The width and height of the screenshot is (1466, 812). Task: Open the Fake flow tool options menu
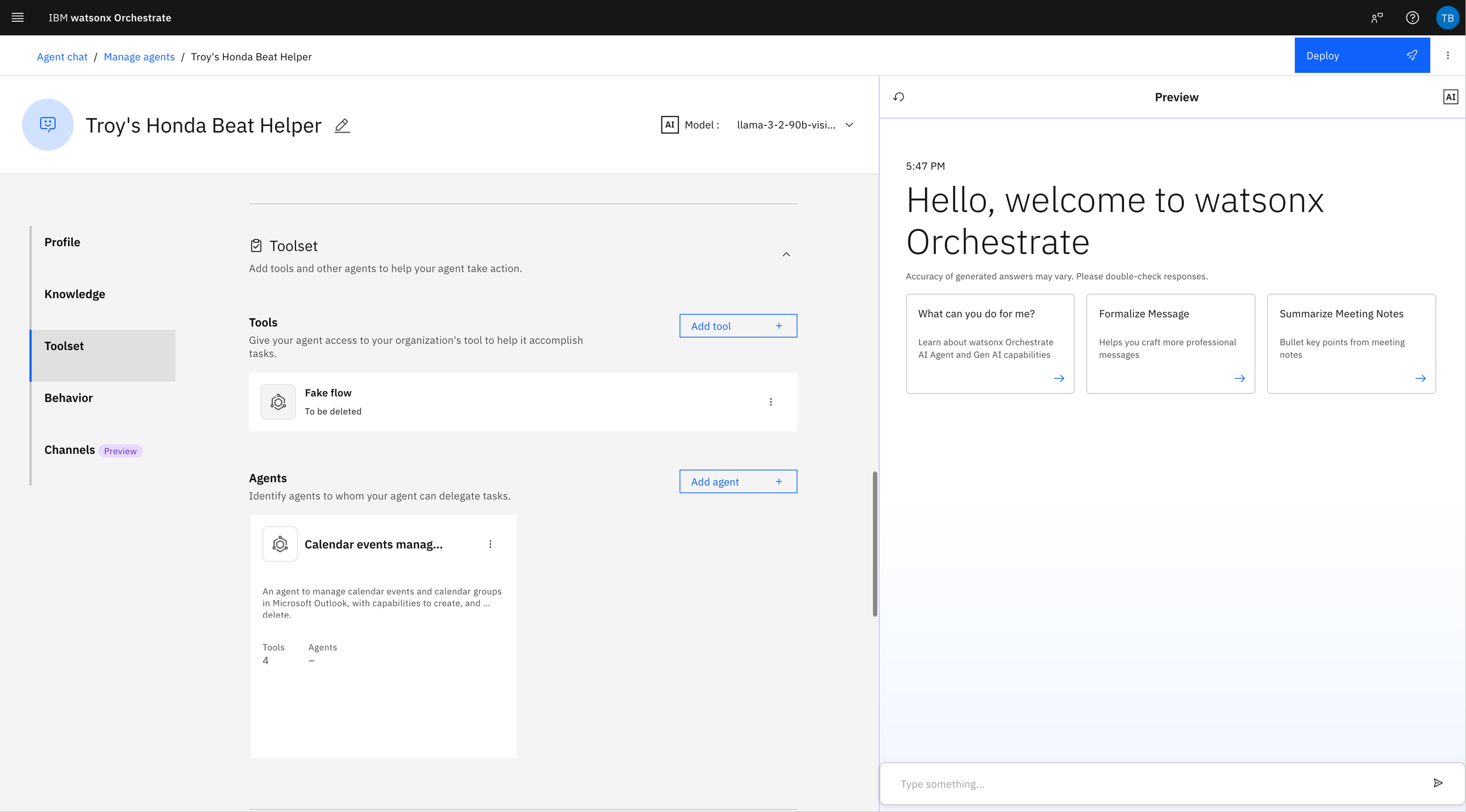click(771, 402)
